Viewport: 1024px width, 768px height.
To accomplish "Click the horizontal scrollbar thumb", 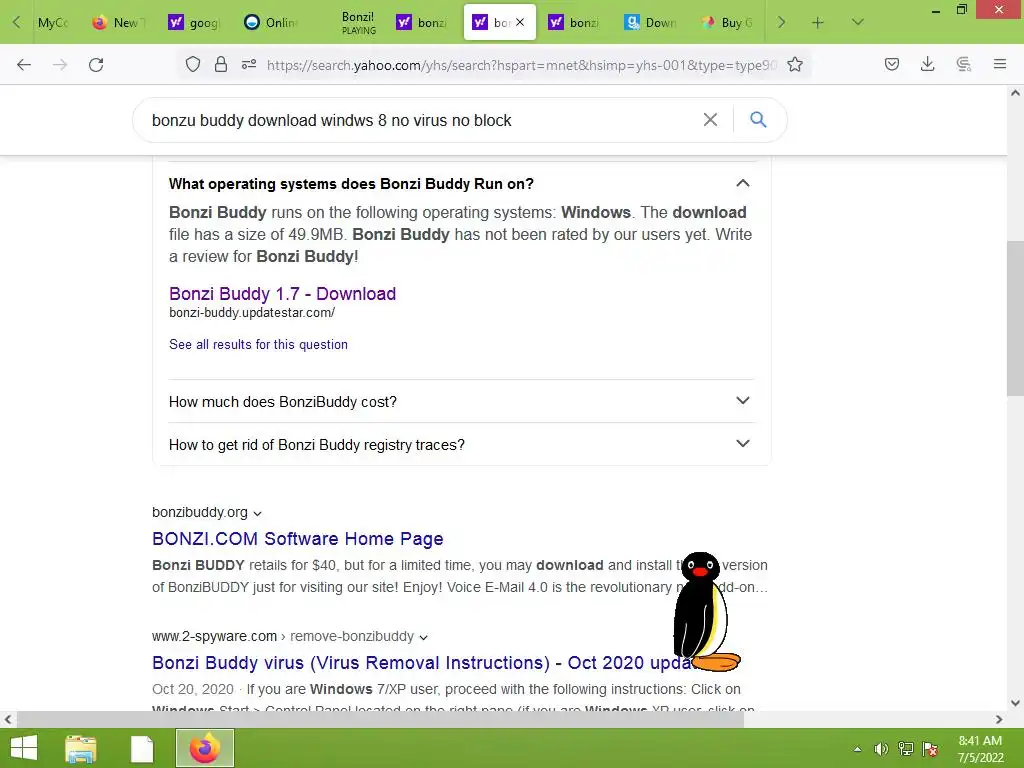I will [x=380, y=720].
